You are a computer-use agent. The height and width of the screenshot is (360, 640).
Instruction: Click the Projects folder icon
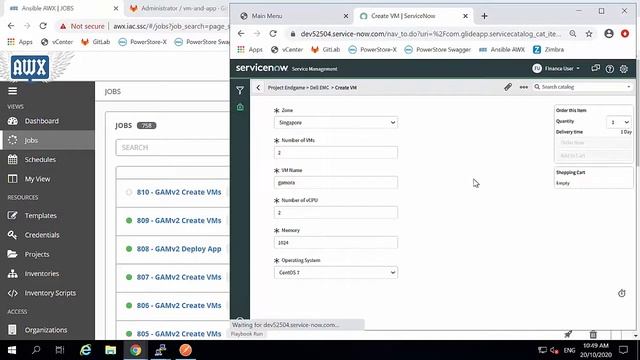(12, 254)
